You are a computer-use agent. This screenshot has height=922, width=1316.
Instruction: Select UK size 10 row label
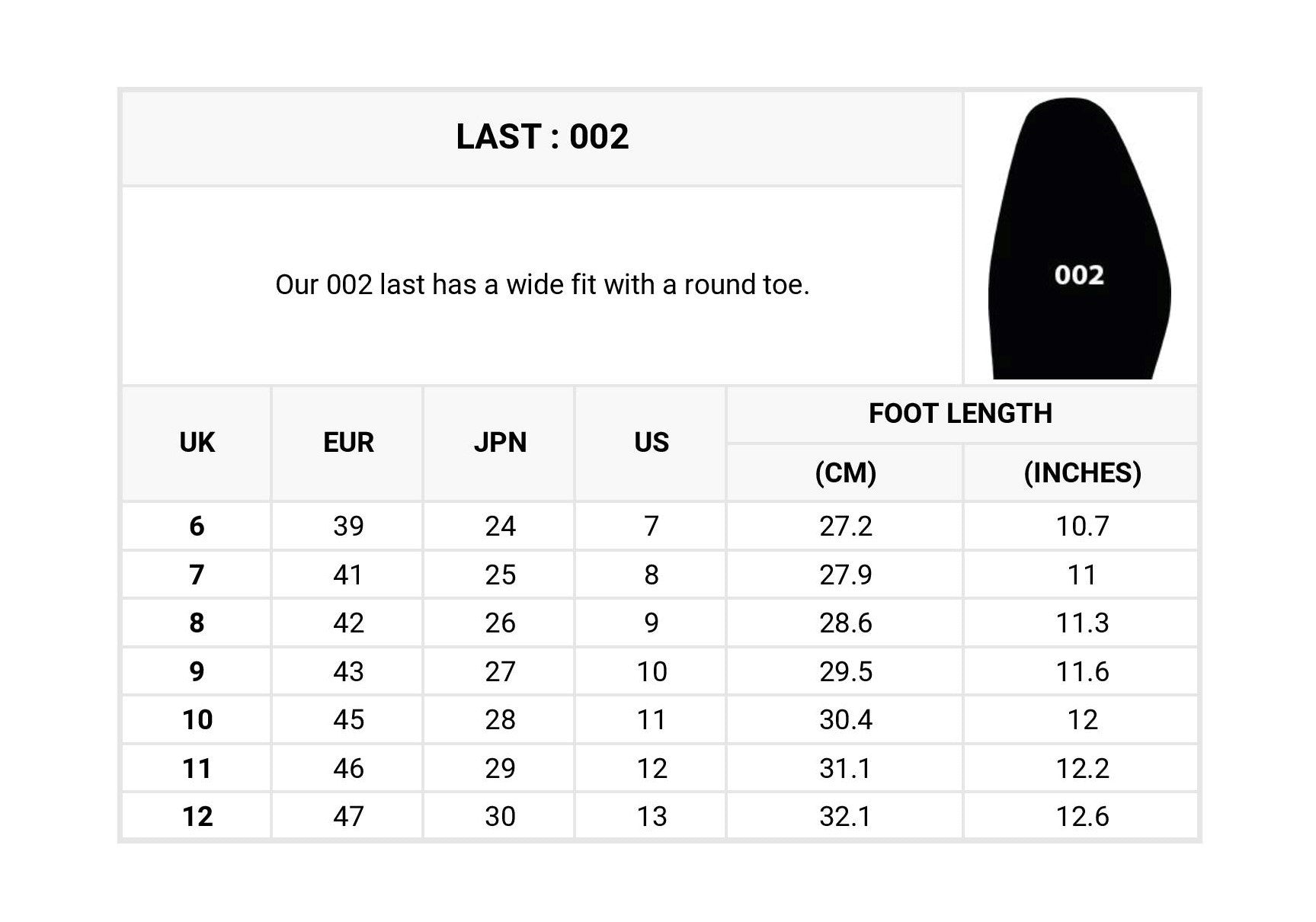pyautogui.click(x=197, y=720)
